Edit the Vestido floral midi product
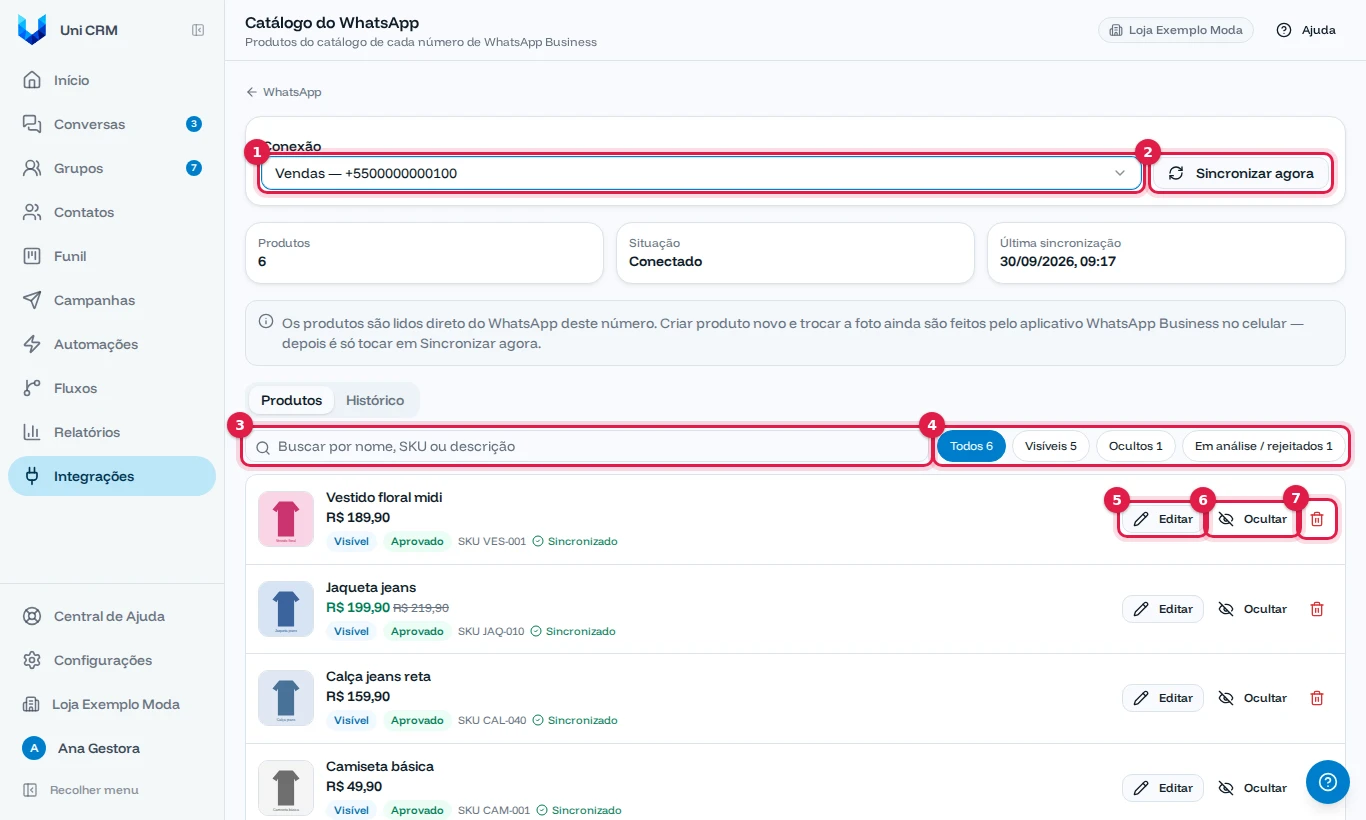The image size is (1366, 820). click(1163, 519)
